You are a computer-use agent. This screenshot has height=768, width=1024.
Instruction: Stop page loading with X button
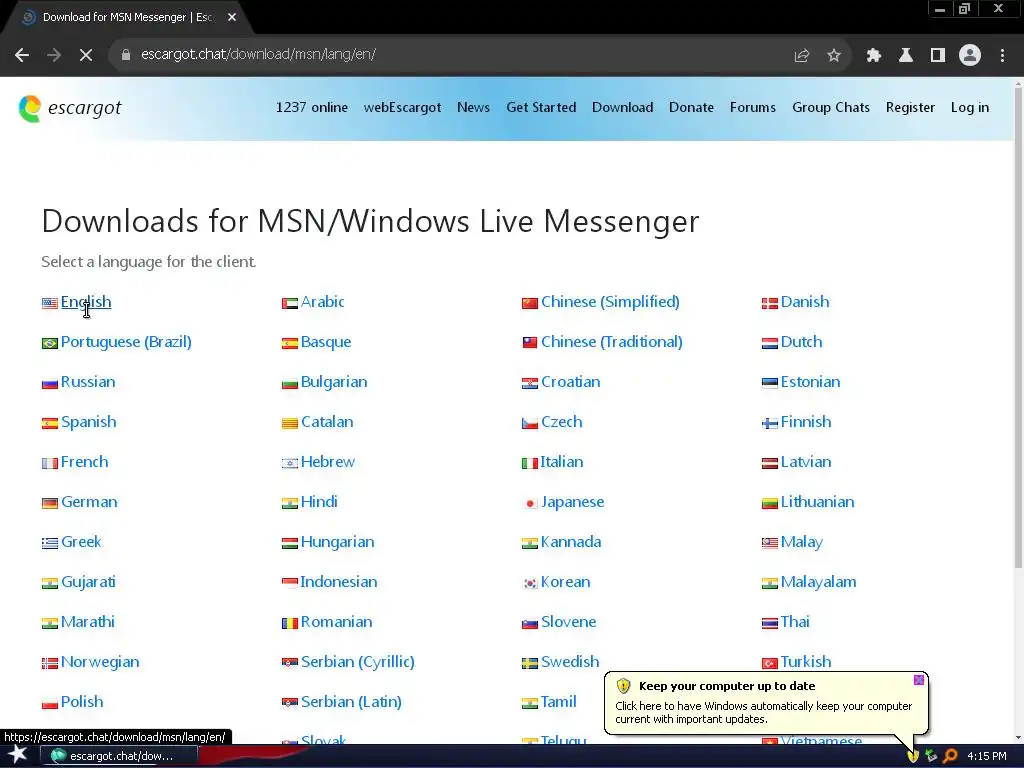tap(86, 55)
